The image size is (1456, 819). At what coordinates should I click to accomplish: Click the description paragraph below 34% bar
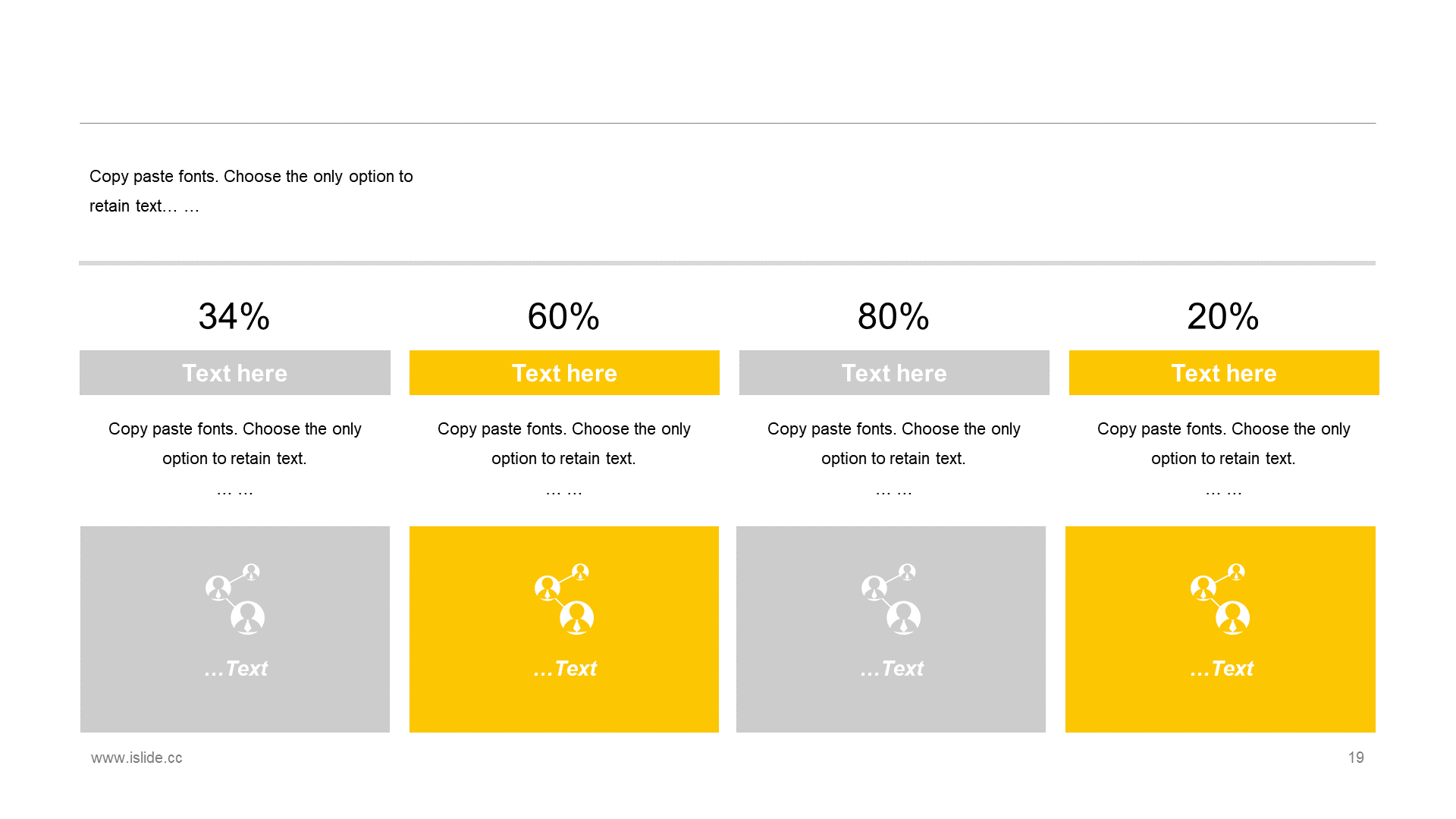235,458
